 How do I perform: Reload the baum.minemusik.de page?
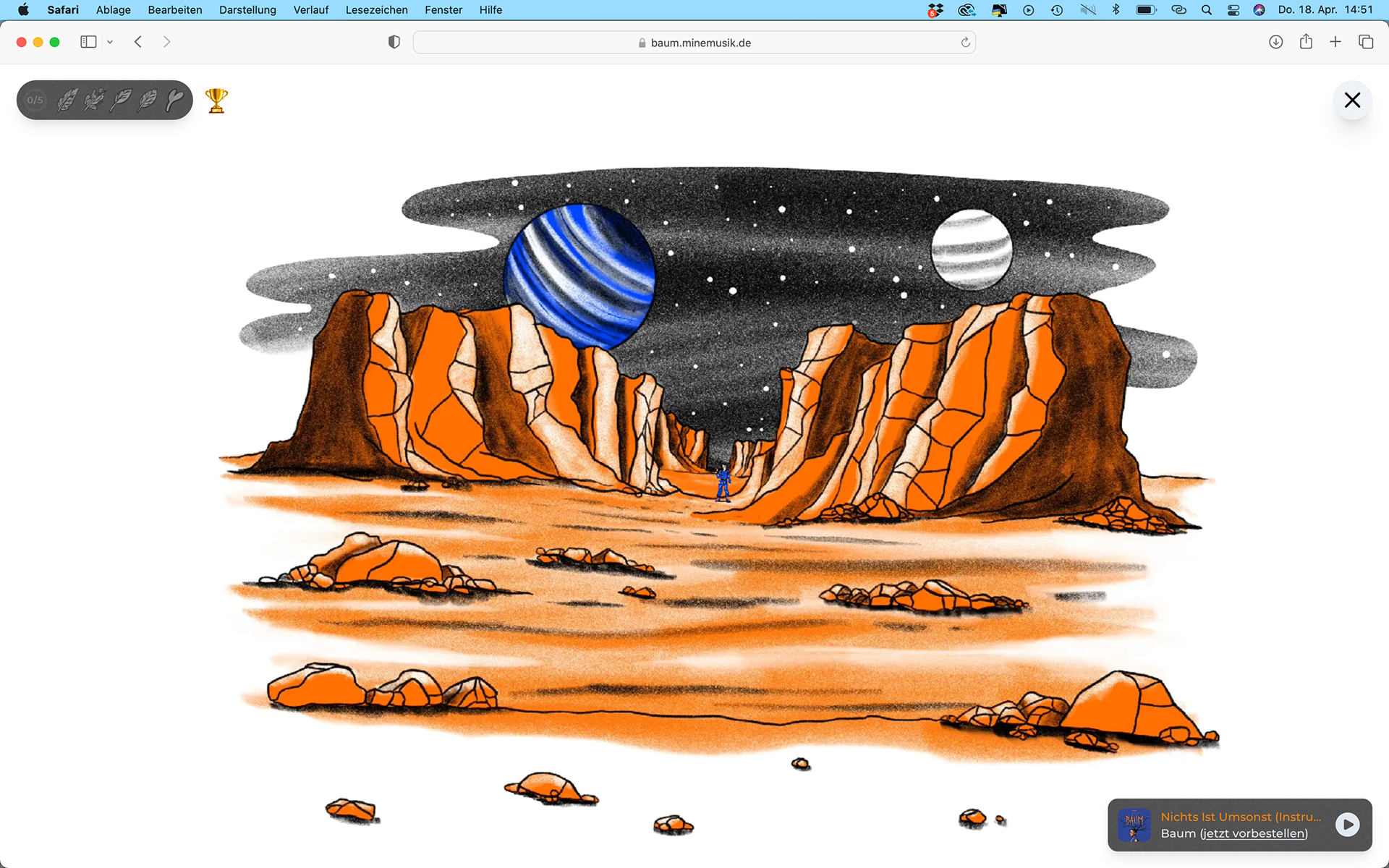pyautogui.click(x=965, y=43)
